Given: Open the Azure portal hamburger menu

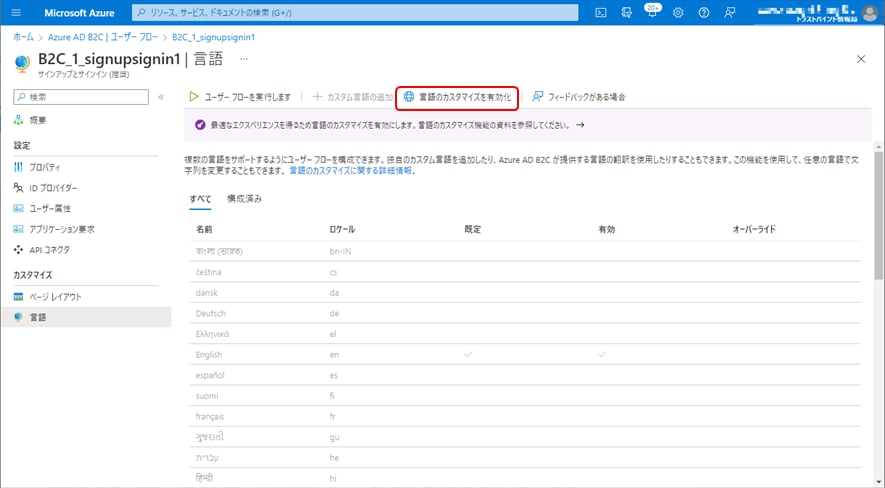Looking at the screenshot, I should point(16,12).
